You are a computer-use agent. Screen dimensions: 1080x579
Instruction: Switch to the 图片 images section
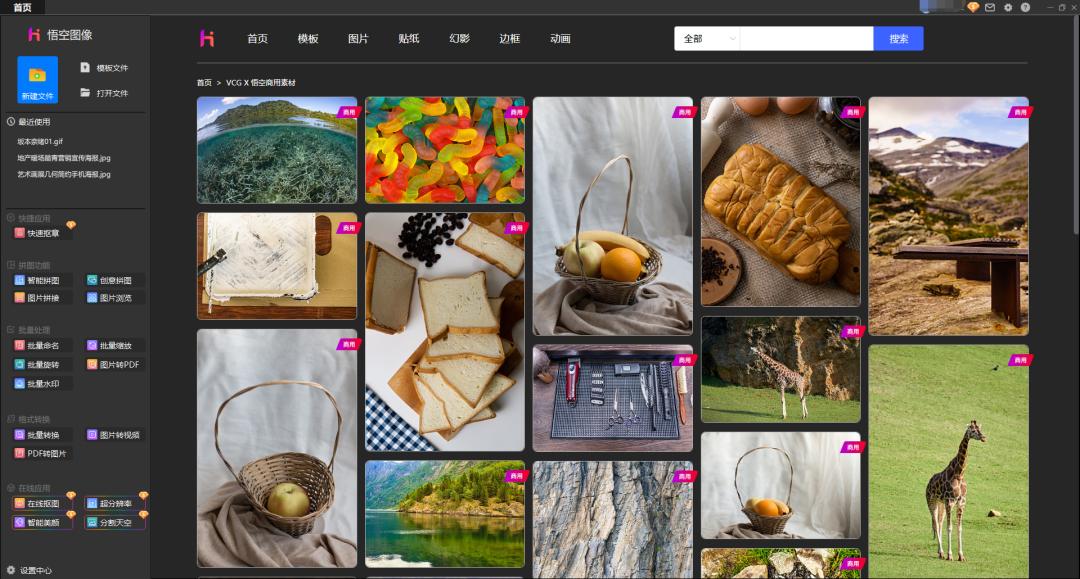358,39
